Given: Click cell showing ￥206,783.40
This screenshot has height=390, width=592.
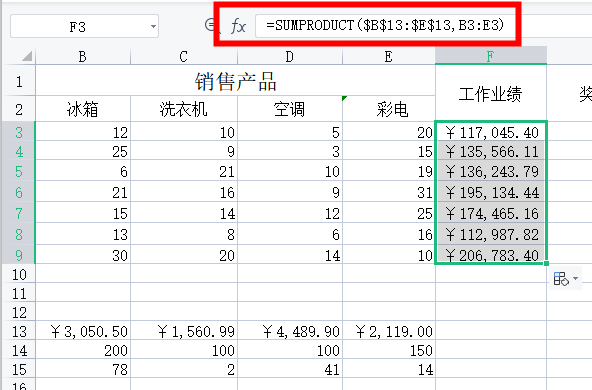Looking at the screenshot, I should point(490,255).
